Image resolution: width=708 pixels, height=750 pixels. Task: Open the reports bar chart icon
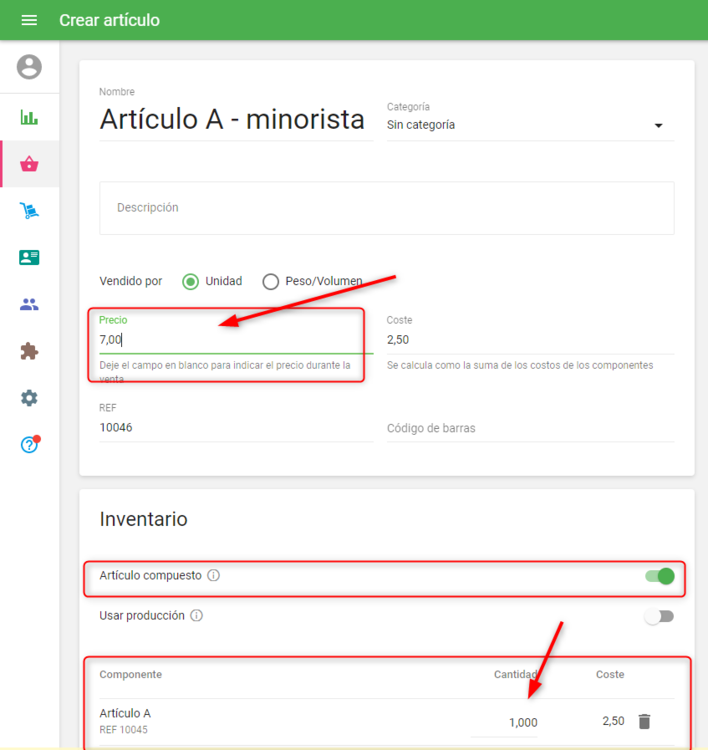pos(29,117)
